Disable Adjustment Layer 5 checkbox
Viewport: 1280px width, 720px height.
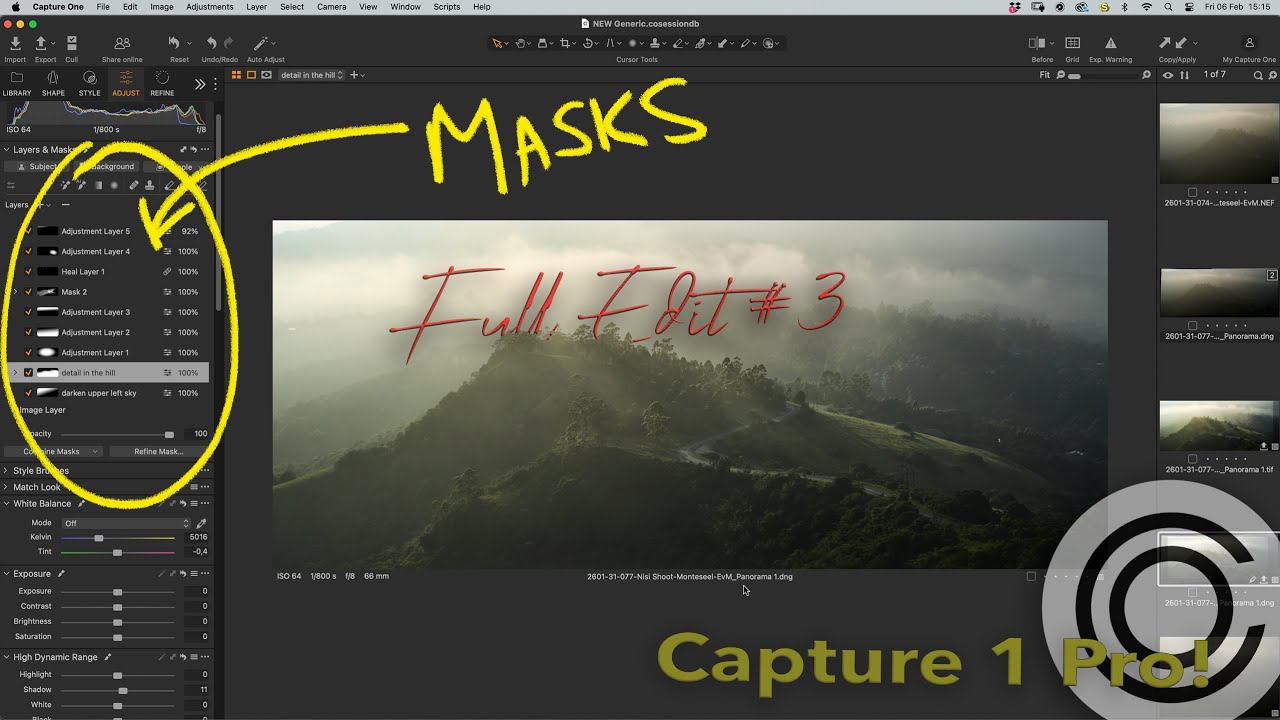(28, 231)
